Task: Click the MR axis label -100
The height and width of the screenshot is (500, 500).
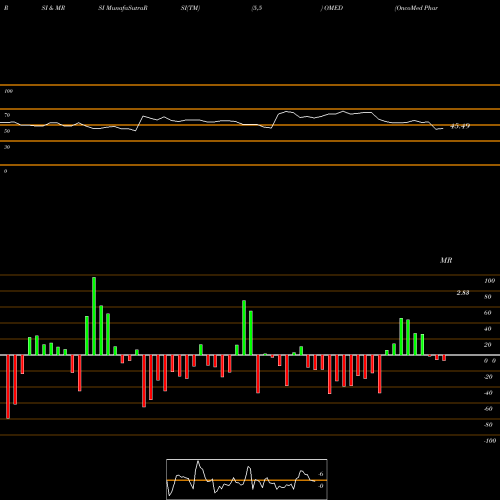Action: (490, 441)
